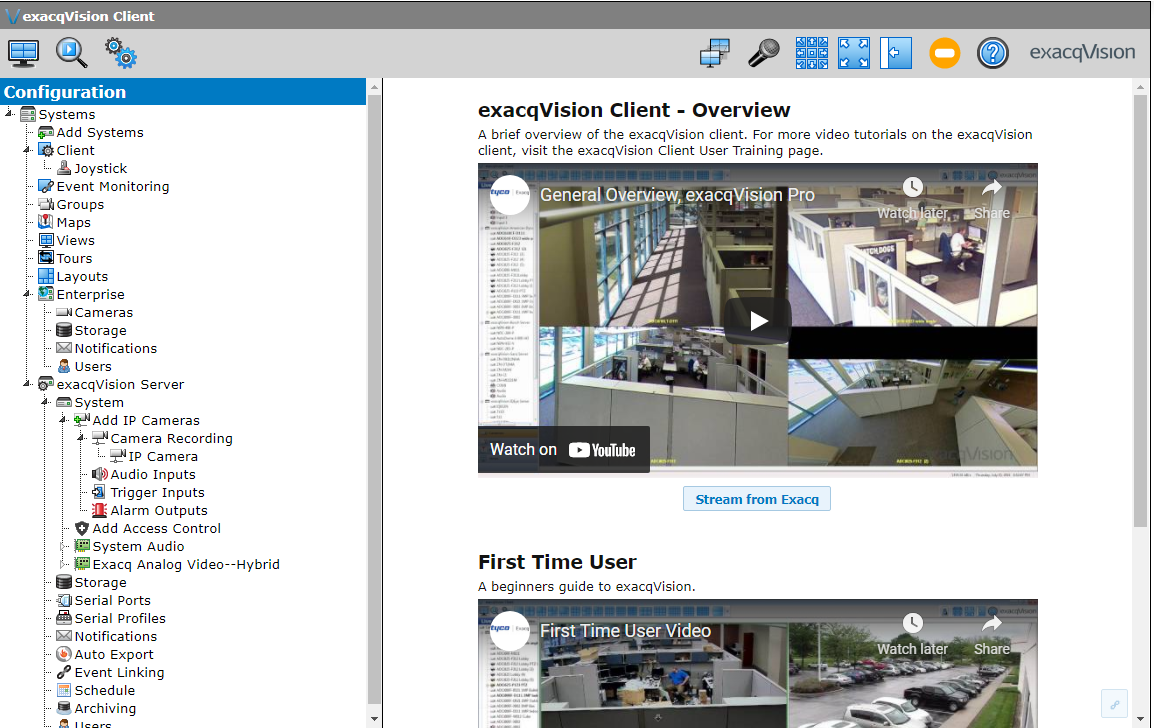Image resolution: width=1154 pixels, height=728 pixels.
Task: Toggle full screen arrows icon
Action: click(854, 53)
